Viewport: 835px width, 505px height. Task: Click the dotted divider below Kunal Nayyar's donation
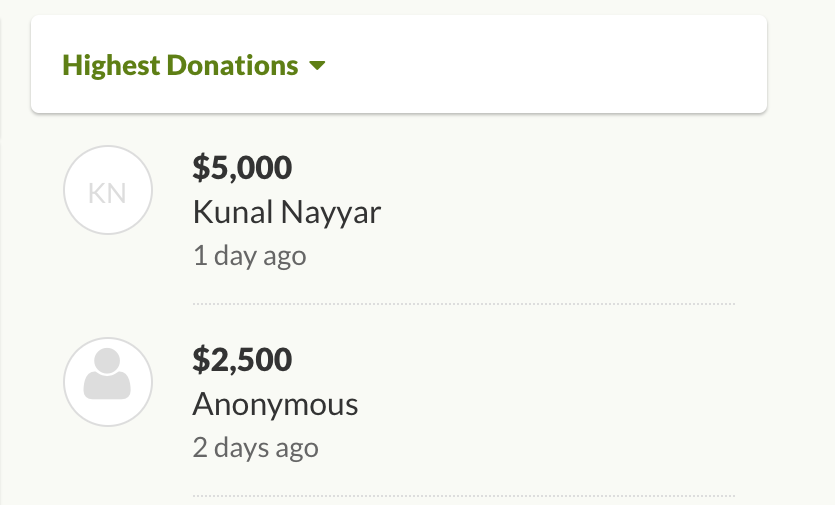[x=463, y=303]
